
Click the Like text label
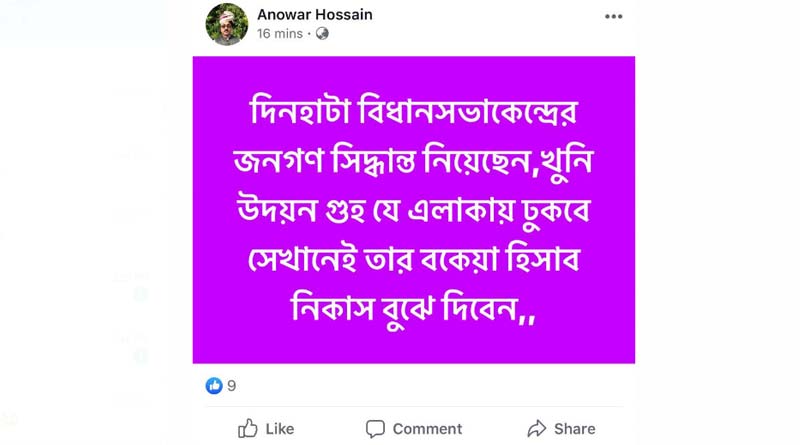click(x=280, y=429)
